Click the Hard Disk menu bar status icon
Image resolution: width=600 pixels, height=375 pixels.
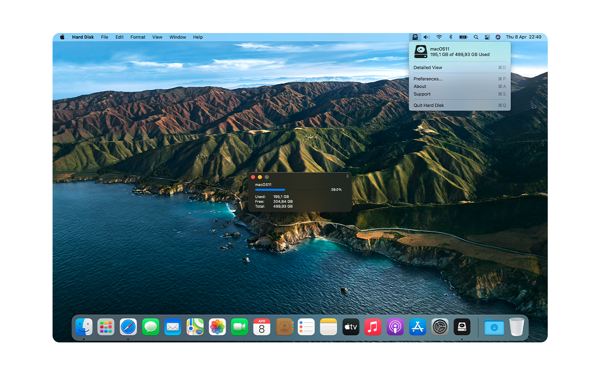pyautogui.click(x=415, y=37)
